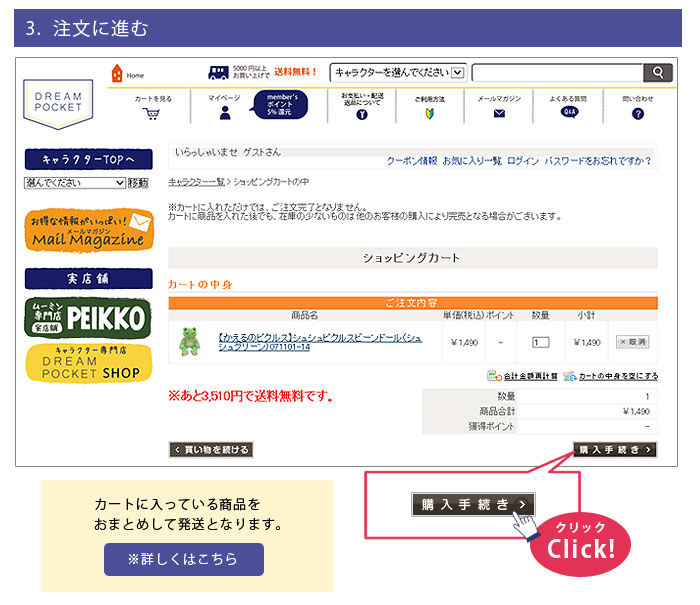Click the ログイン link
700x605 pixels.
pos(522,161)
